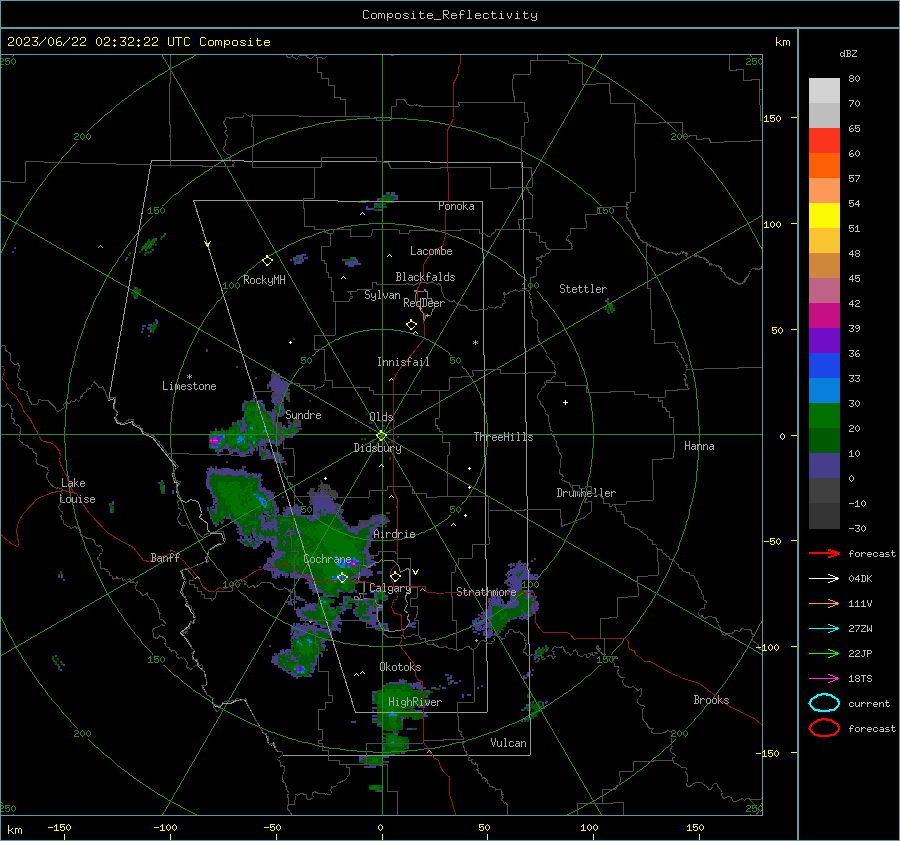Viewport: 900px width, 841px height.
Task: Click the Airdrie city label
Action: coord(394,534)
